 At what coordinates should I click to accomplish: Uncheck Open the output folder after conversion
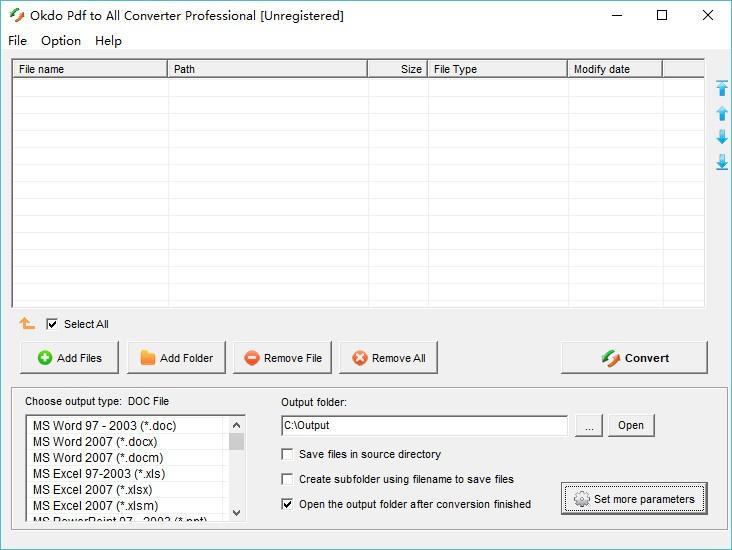coord(287,504)
